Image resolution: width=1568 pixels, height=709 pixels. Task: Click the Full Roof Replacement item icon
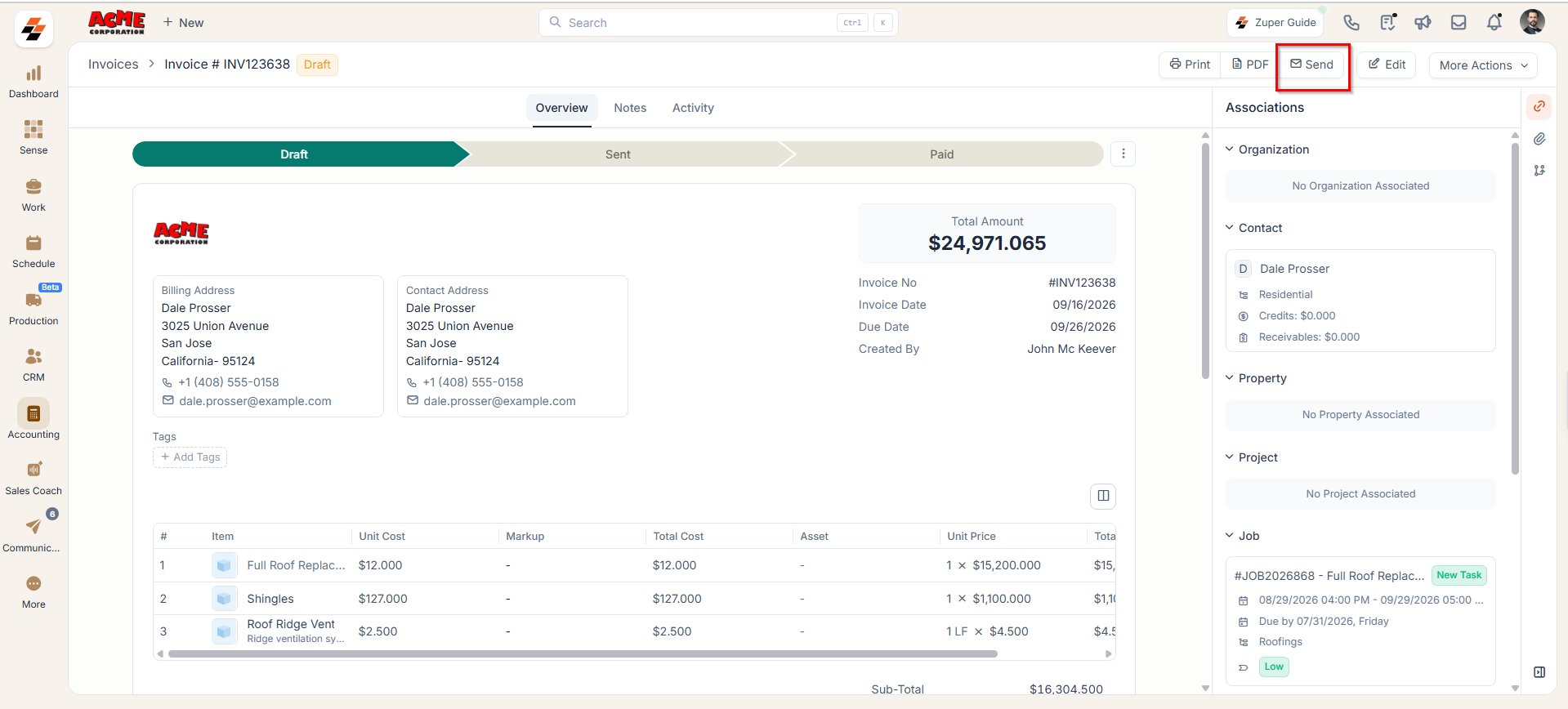[x=224, y=565]
